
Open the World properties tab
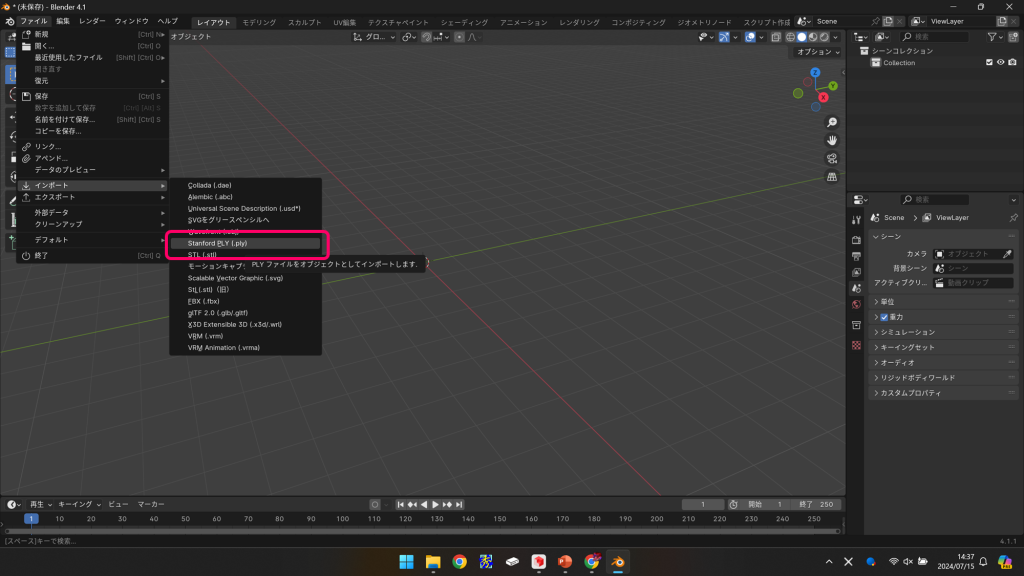(856, 304)
